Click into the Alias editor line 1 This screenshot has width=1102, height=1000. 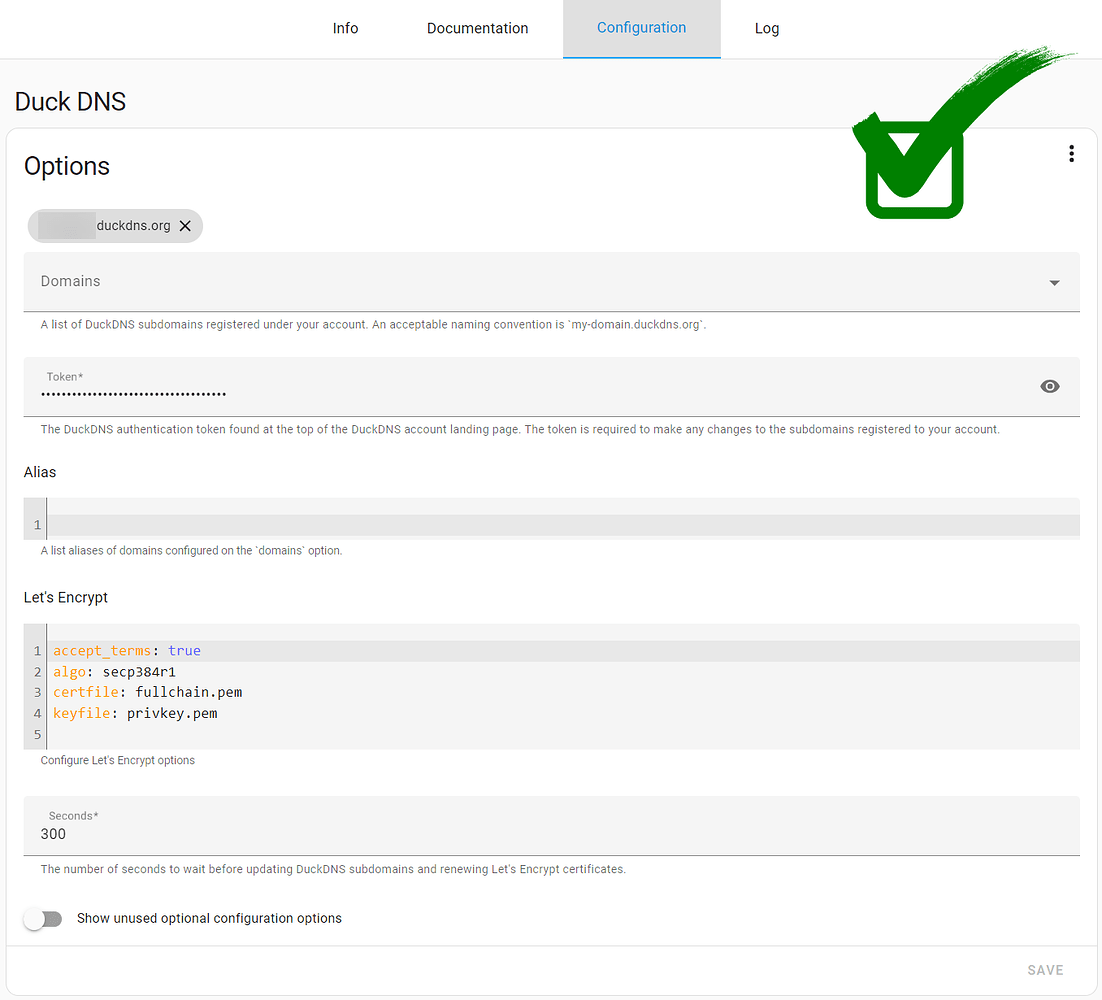(563, 525)
